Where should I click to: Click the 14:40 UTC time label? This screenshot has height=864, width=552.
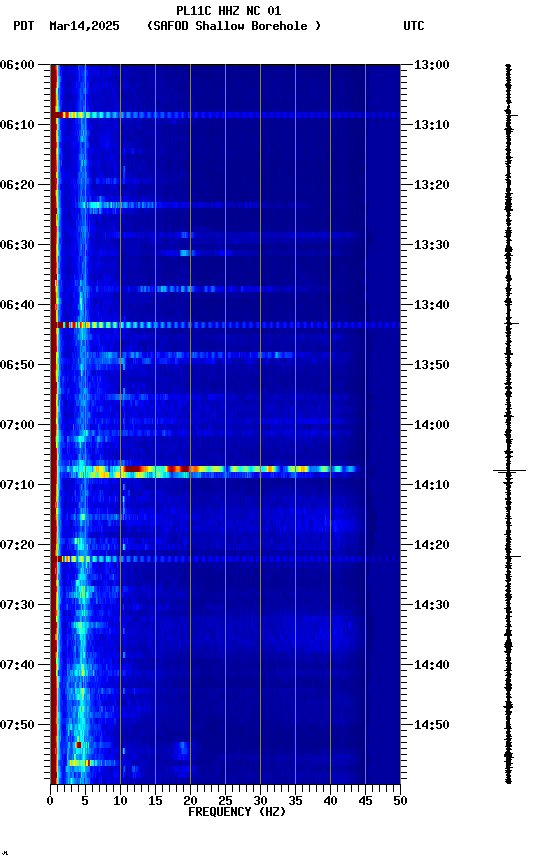pos(432,665)
